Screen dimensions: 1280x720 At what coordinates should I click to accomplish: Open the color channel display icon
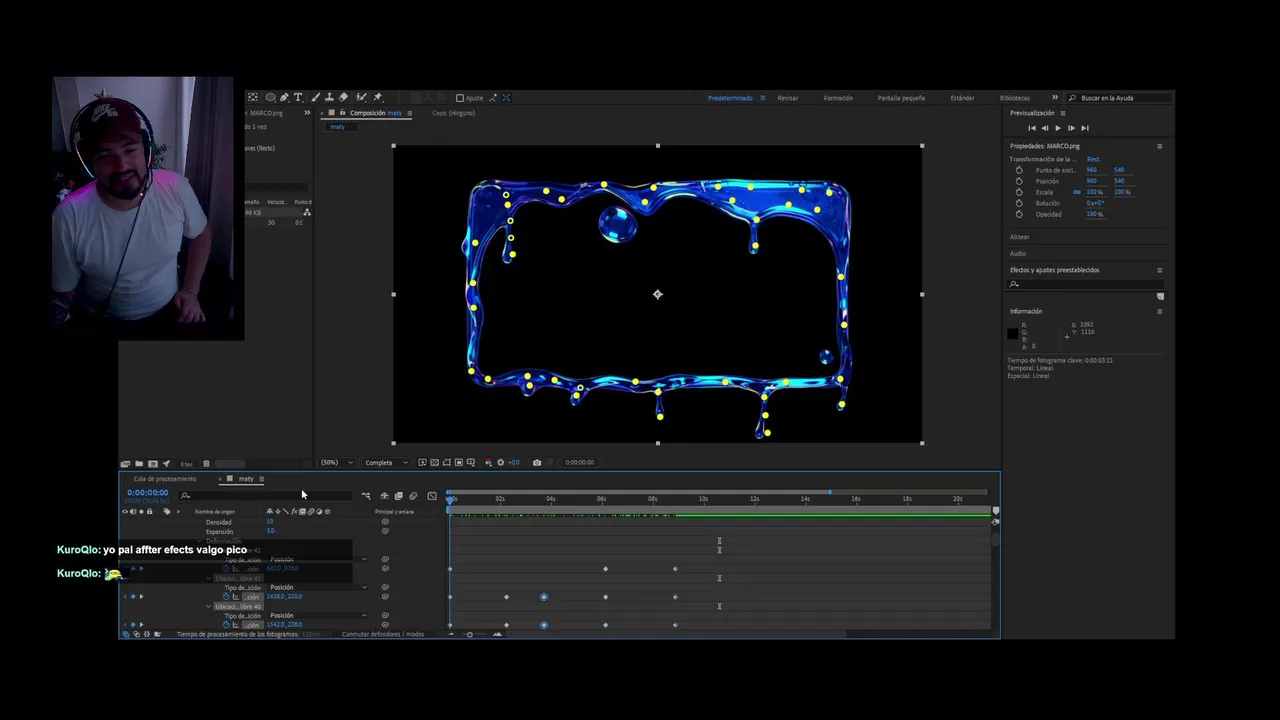coord(488,462)
